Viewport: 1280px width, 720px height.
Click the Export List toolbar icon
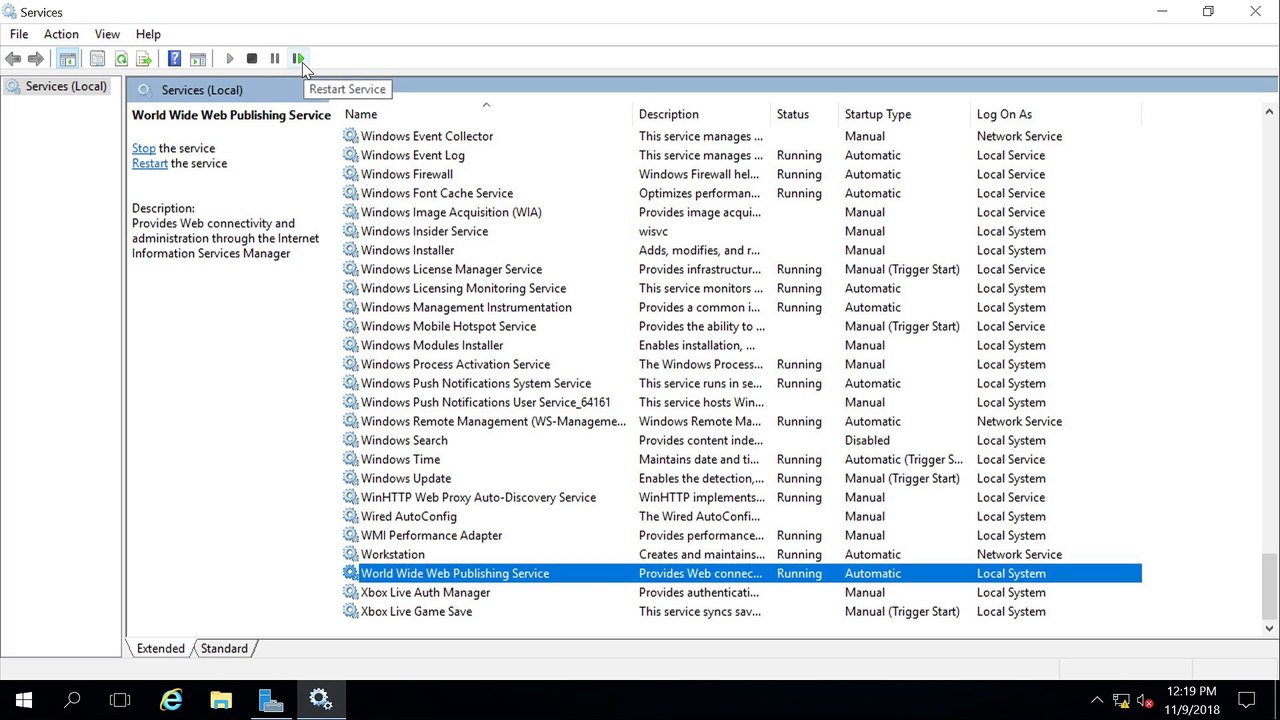tap(144, 59)
